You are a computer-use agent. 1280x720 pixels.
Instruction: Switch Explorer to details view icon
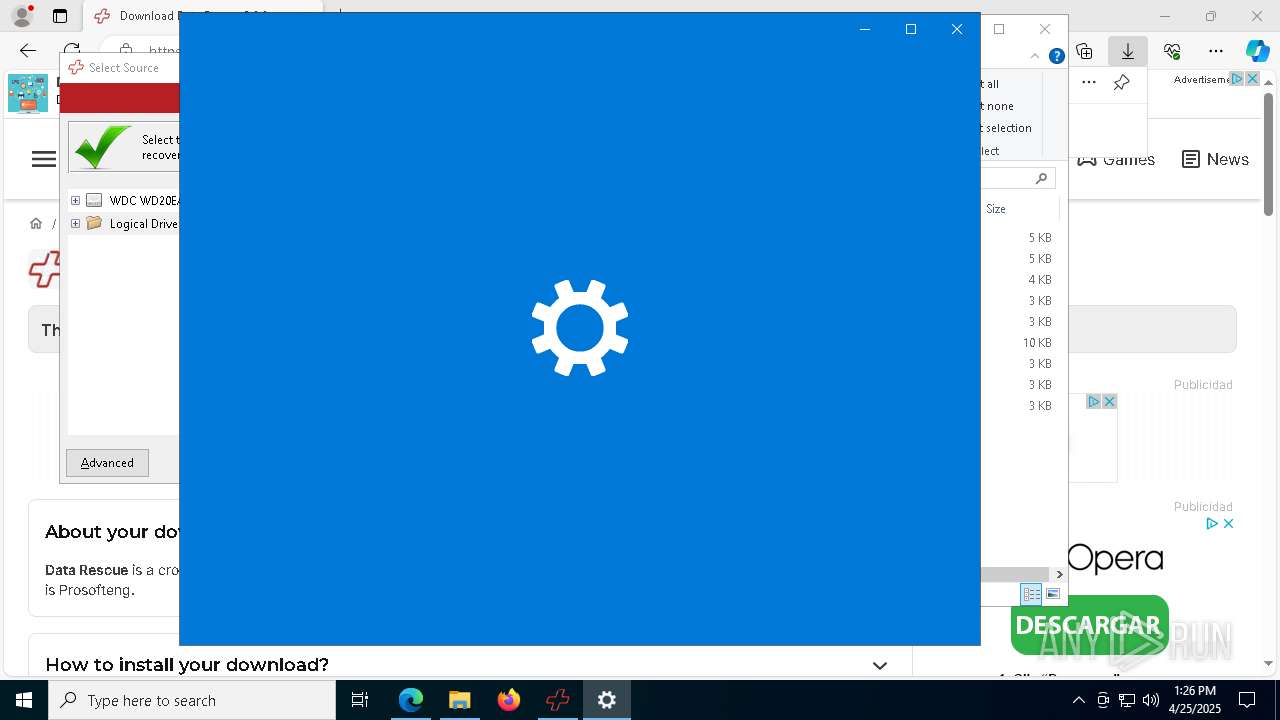click(x=1031, y=594)
